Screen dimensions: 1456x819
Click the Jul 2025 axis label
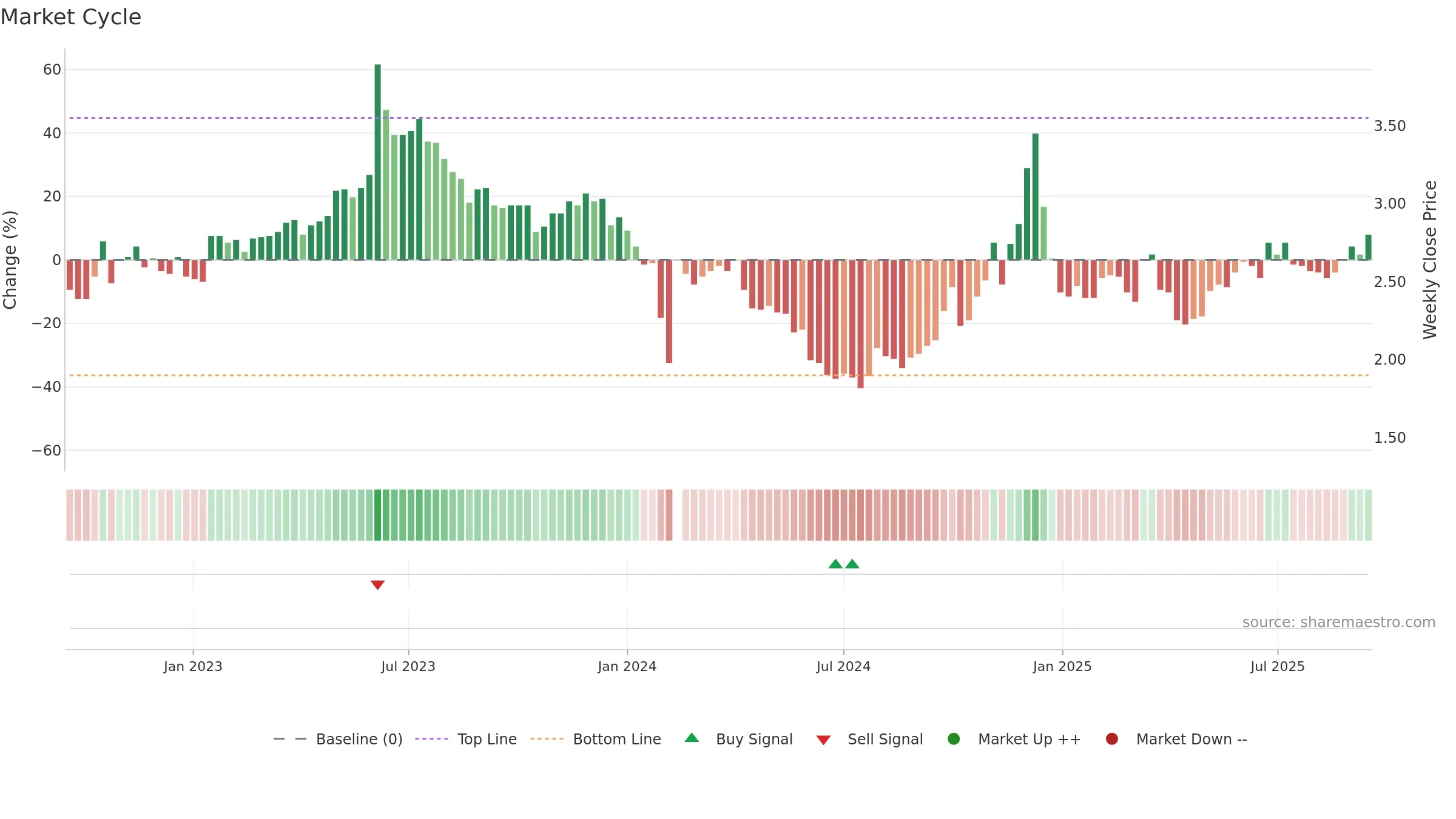click(x=1278, y=667)
